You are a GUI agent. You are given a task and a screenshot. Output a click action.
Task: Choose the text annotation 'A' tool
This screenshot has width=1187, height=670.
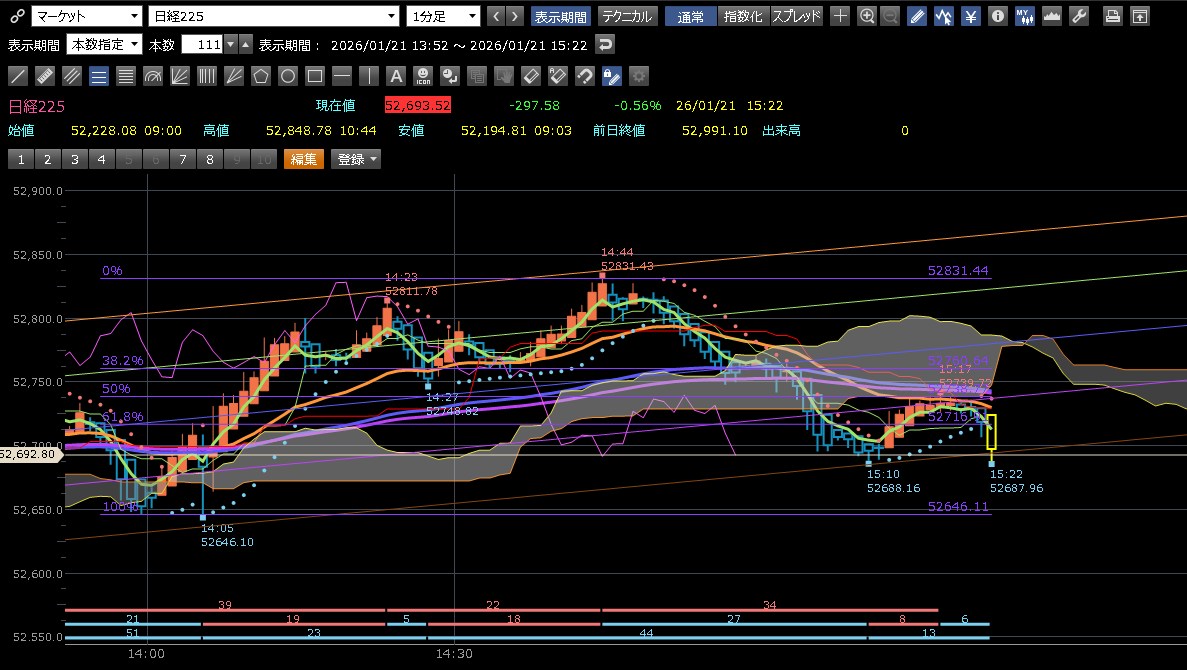[396, 76]
